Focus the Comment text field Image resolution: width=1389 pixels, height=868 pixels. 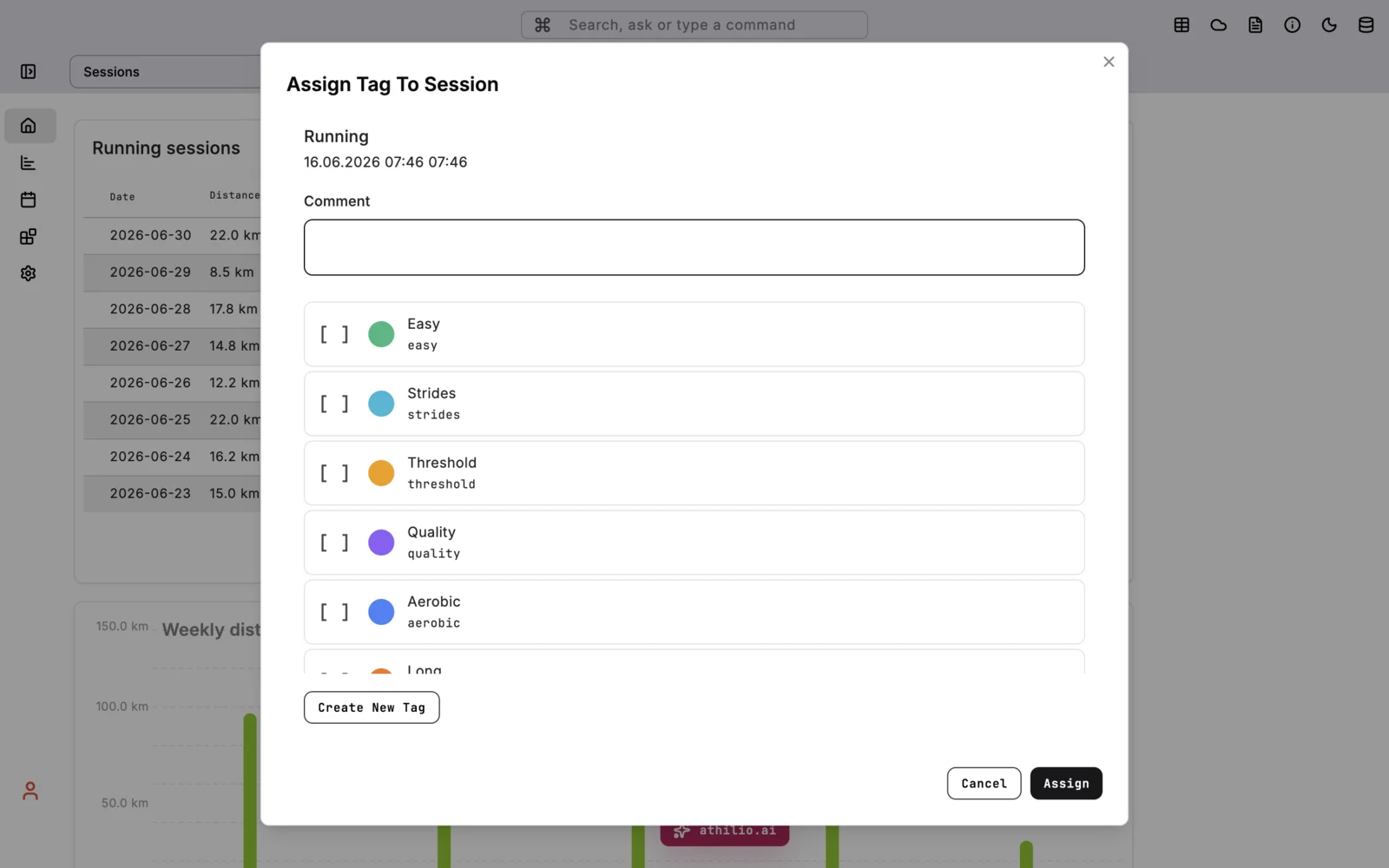(x=694, y=247)
